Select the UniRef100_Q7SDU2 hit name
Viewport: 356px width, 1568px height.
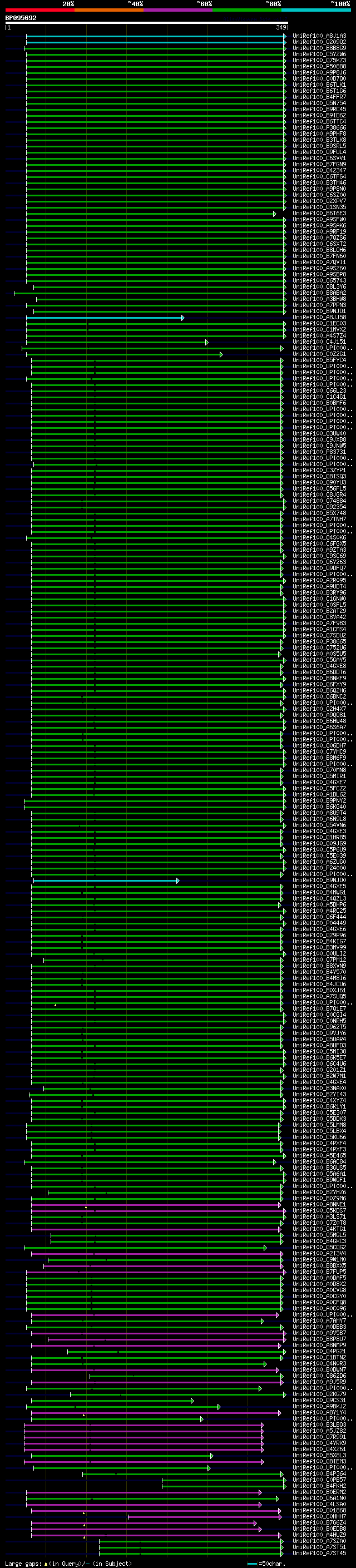[x=319, y=635]
